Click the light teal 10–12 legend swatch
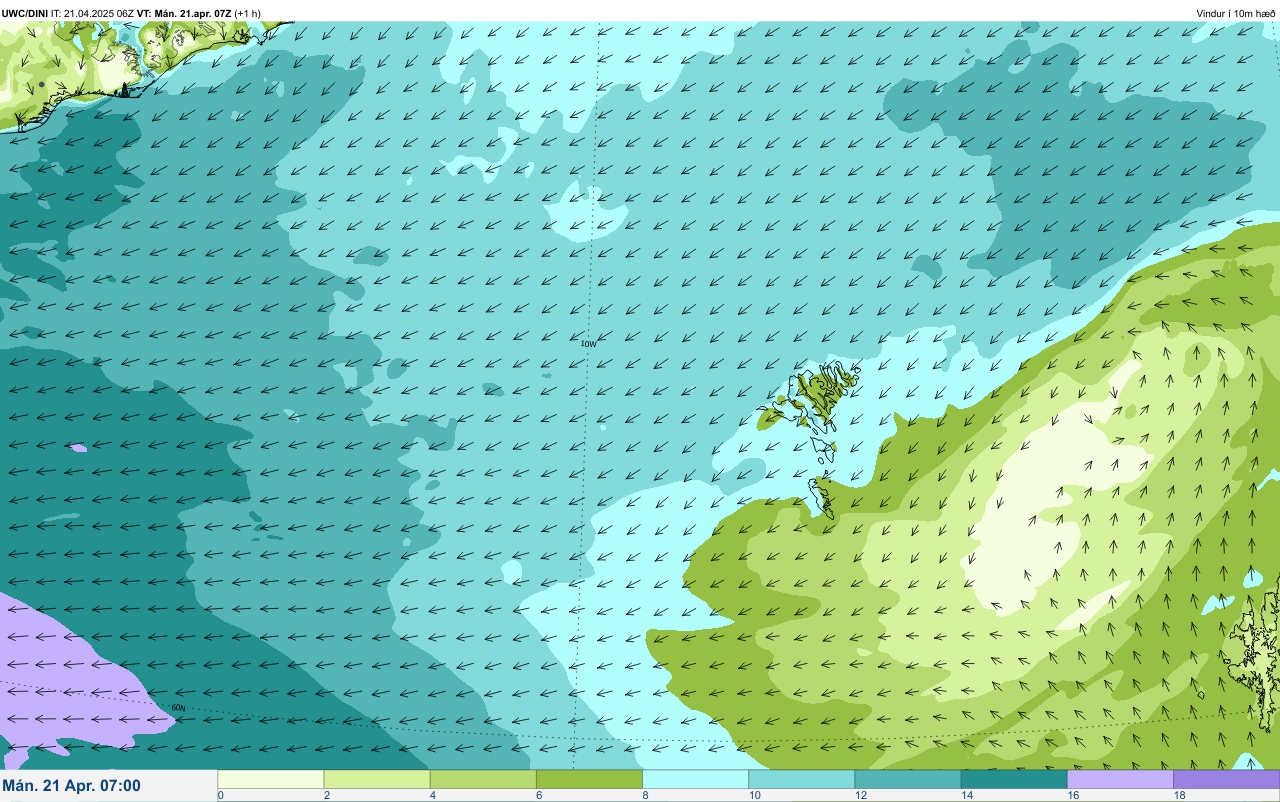Image resolution: width=1280 pixels, height=802 pixels. click(801, 779)
